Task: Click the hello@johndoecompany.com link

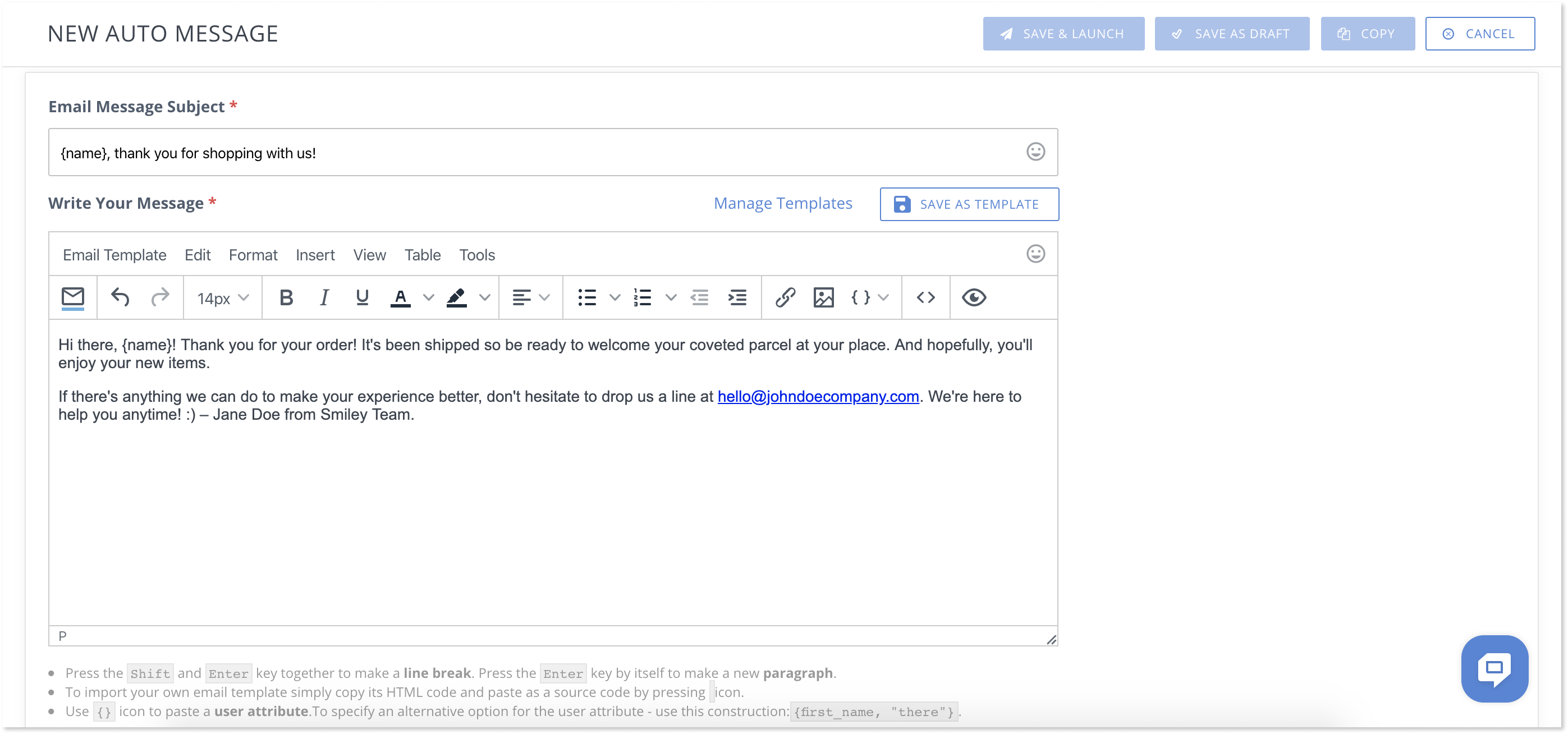Action: point(818,396)
